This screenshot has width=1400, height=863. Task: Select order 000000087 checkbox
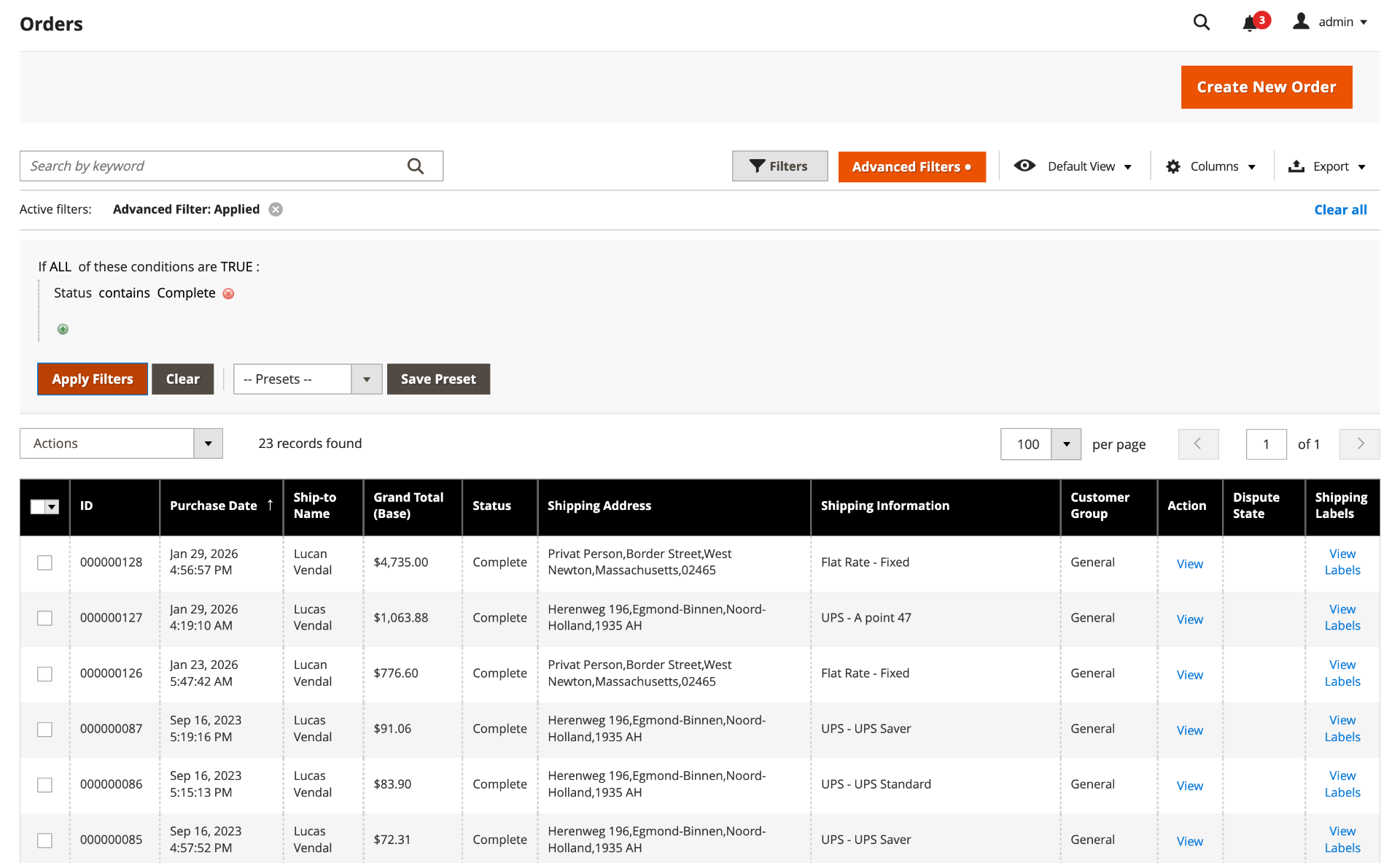(x=45, y=729)
